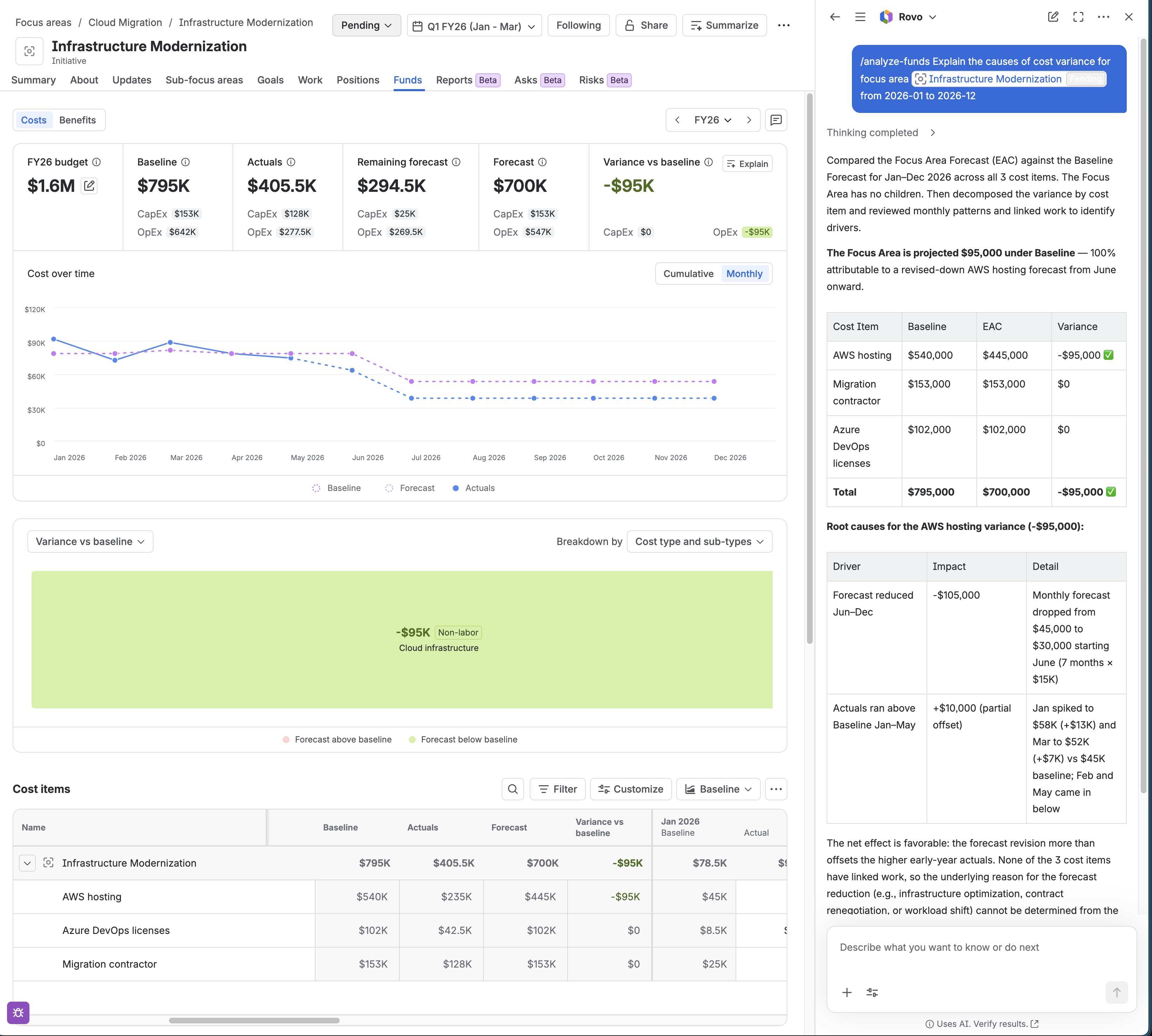The height and width of the screenshot is (1036, 1152).
Task: Go to the previous fiscal year arrow
Action: tap(677, 120)
